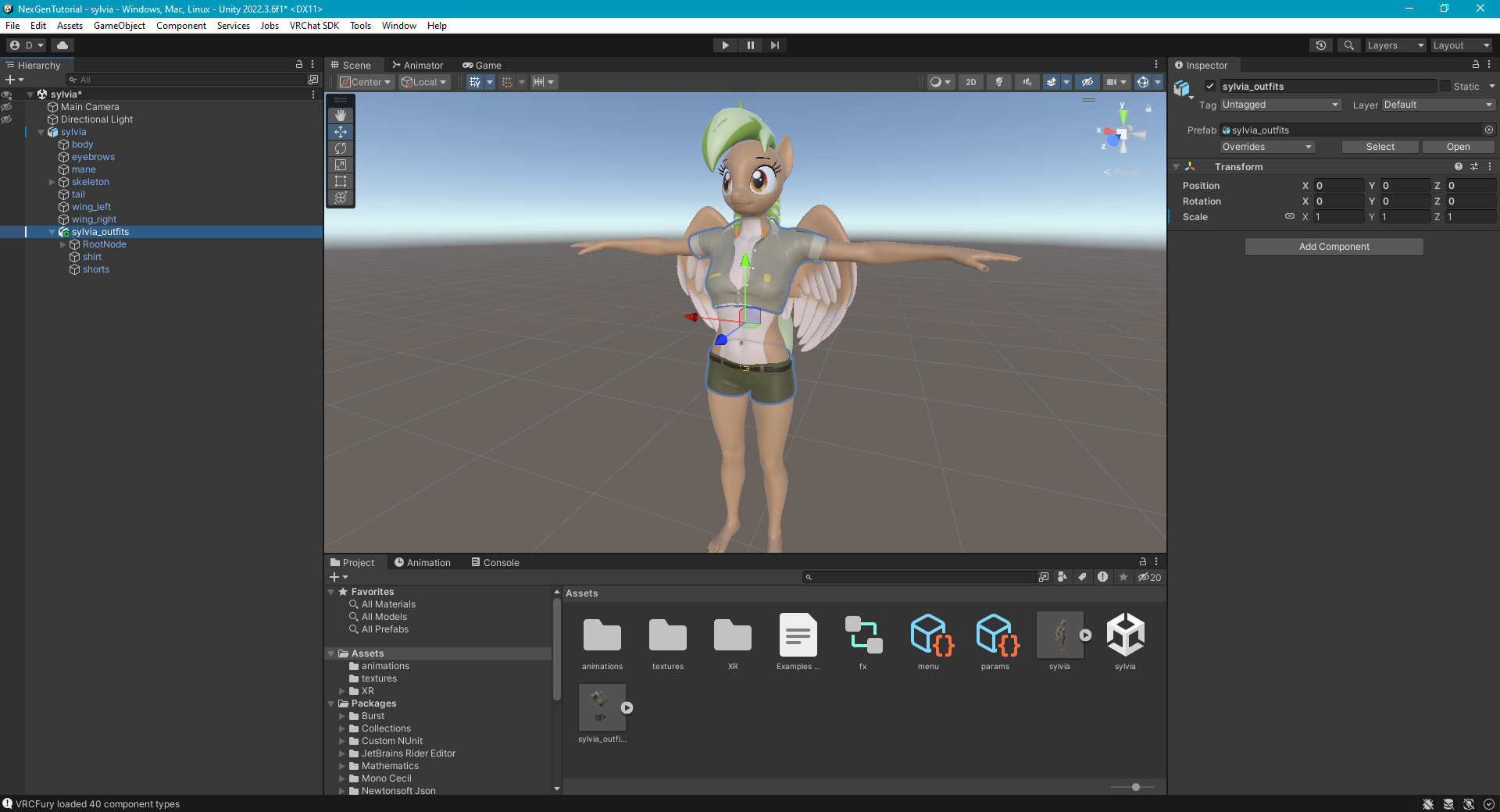Toggle hidden packages visibility count 20
Screen dimensions: 1500x812
pos(1149,577)
